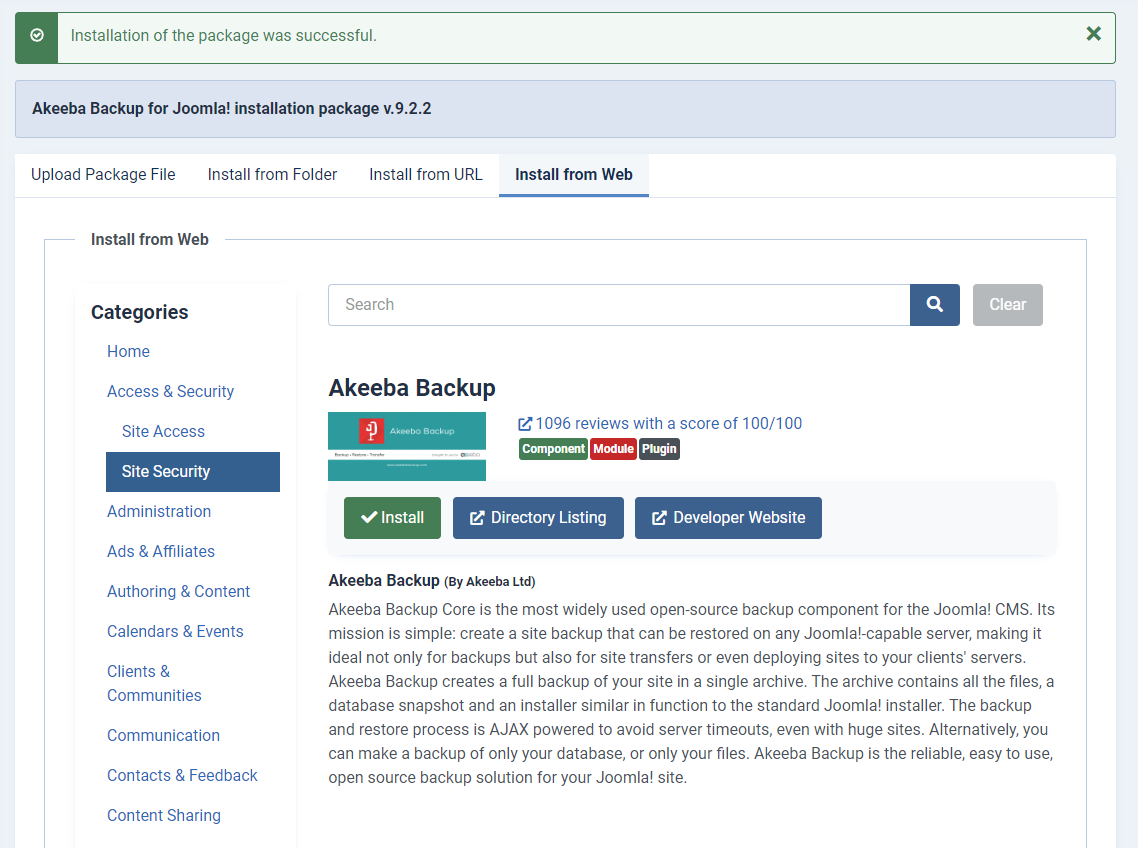
Task: Switch to Install from Folder tab
Action: point(272,175)
